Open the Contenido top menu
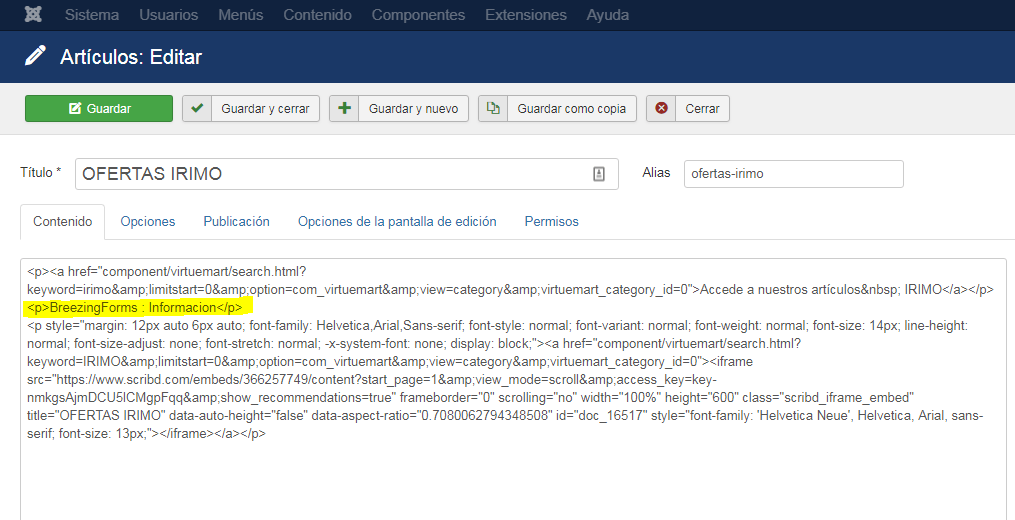This screenshot has height=520, width=1015. click(x=318, y=15)
